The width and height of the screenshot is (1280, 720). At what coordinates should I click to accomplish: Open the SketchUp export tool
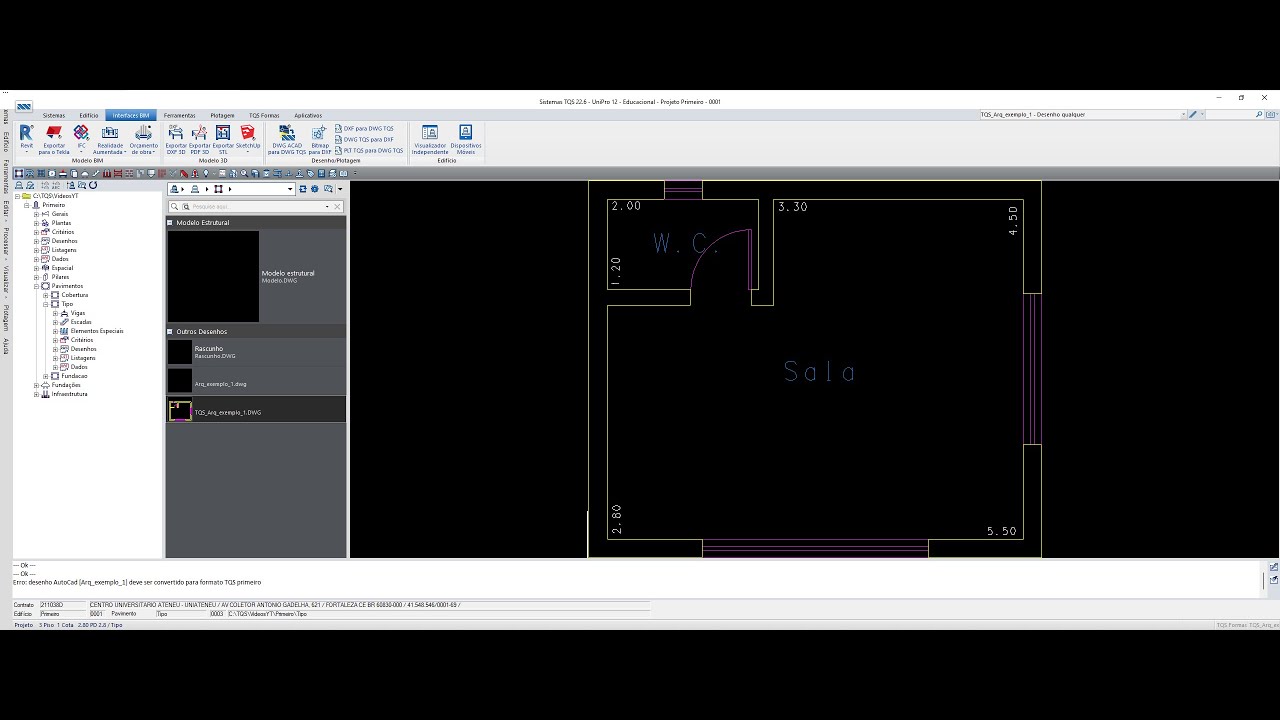(x=248, y=138)
